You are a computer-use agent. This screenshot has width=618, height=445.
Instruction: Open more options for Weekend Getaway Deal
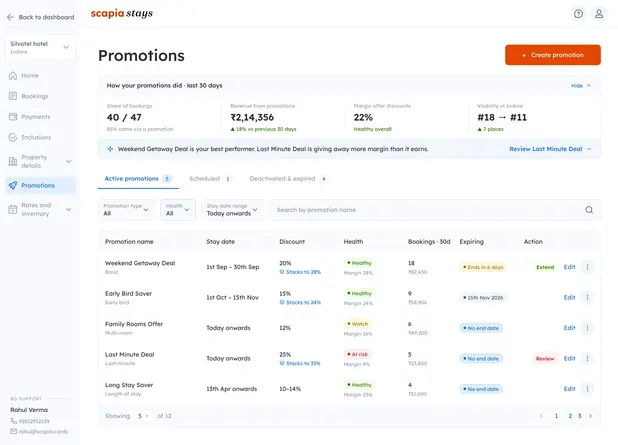pos(587,267)
